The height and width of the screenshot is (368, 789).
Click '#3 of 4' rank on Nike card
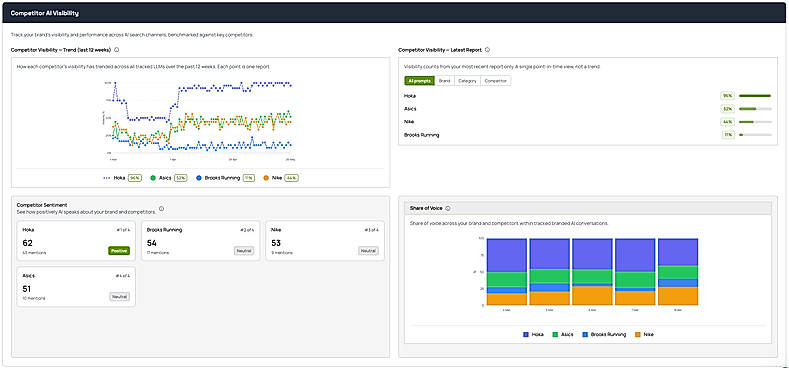point(371,230)
